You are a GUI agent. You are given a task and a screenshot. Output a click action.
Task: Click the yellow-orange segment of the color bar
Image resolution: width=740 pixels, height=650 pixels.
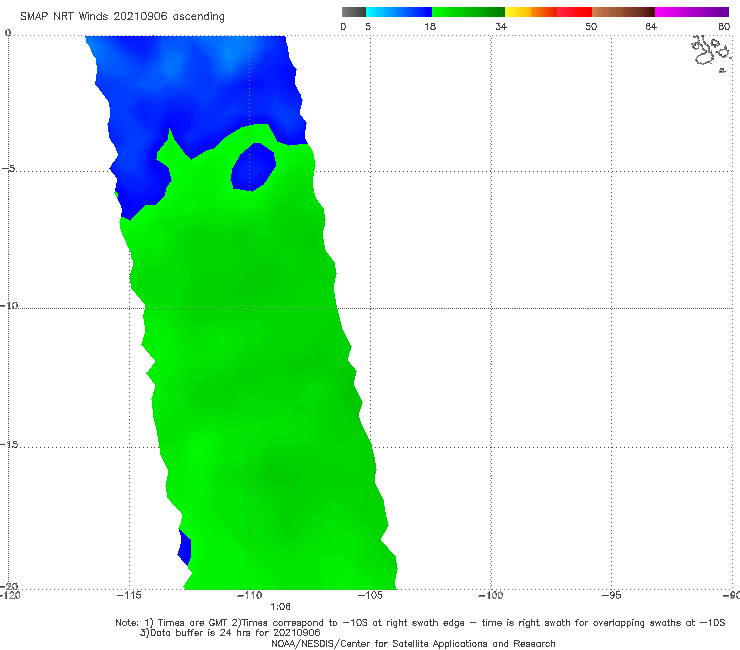pos(531,12)
